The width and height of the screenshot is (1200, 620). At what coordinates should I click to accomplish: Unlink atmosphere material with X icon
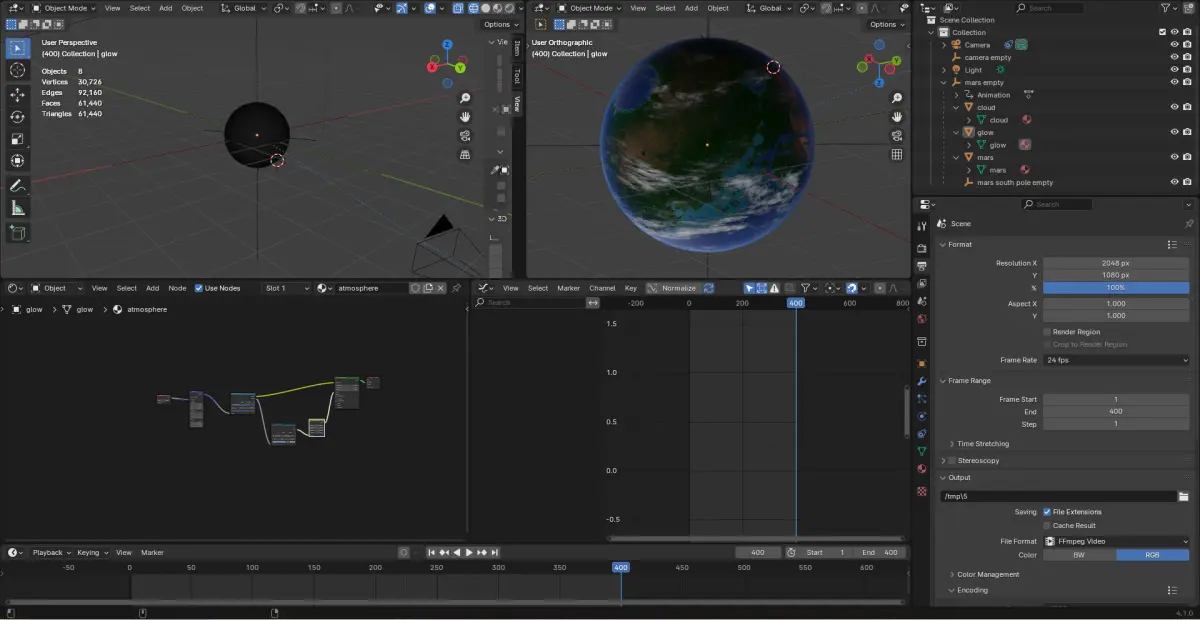(441, 288)
